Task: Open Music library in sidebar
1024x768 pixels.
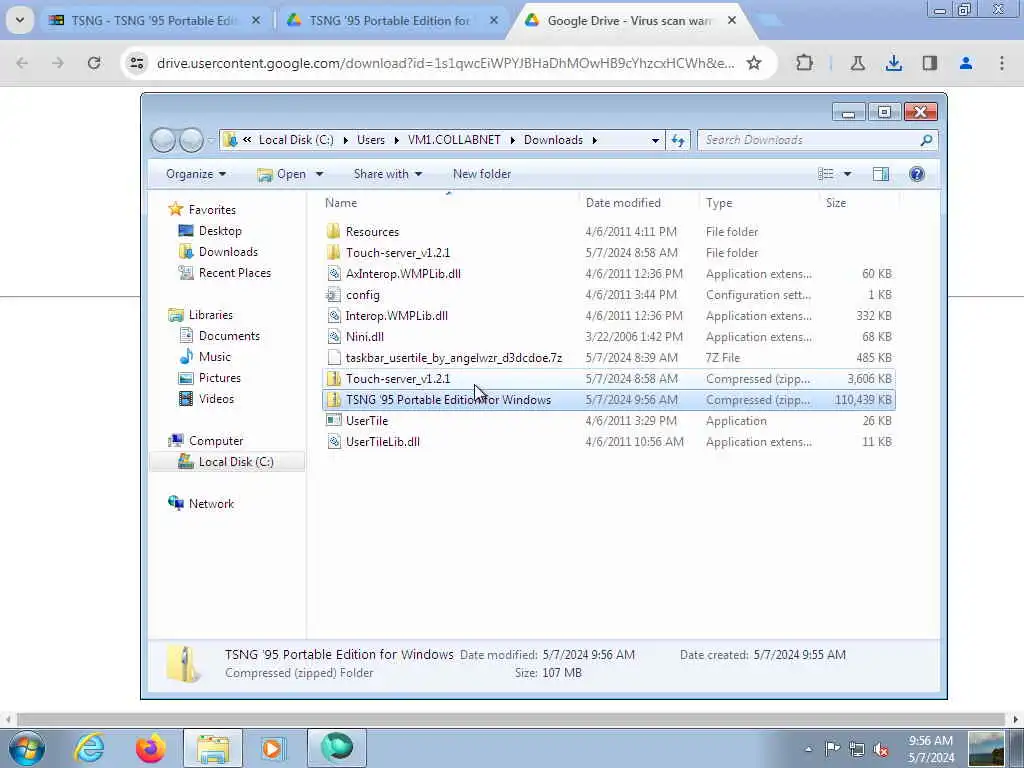Action: coord(214,357)
